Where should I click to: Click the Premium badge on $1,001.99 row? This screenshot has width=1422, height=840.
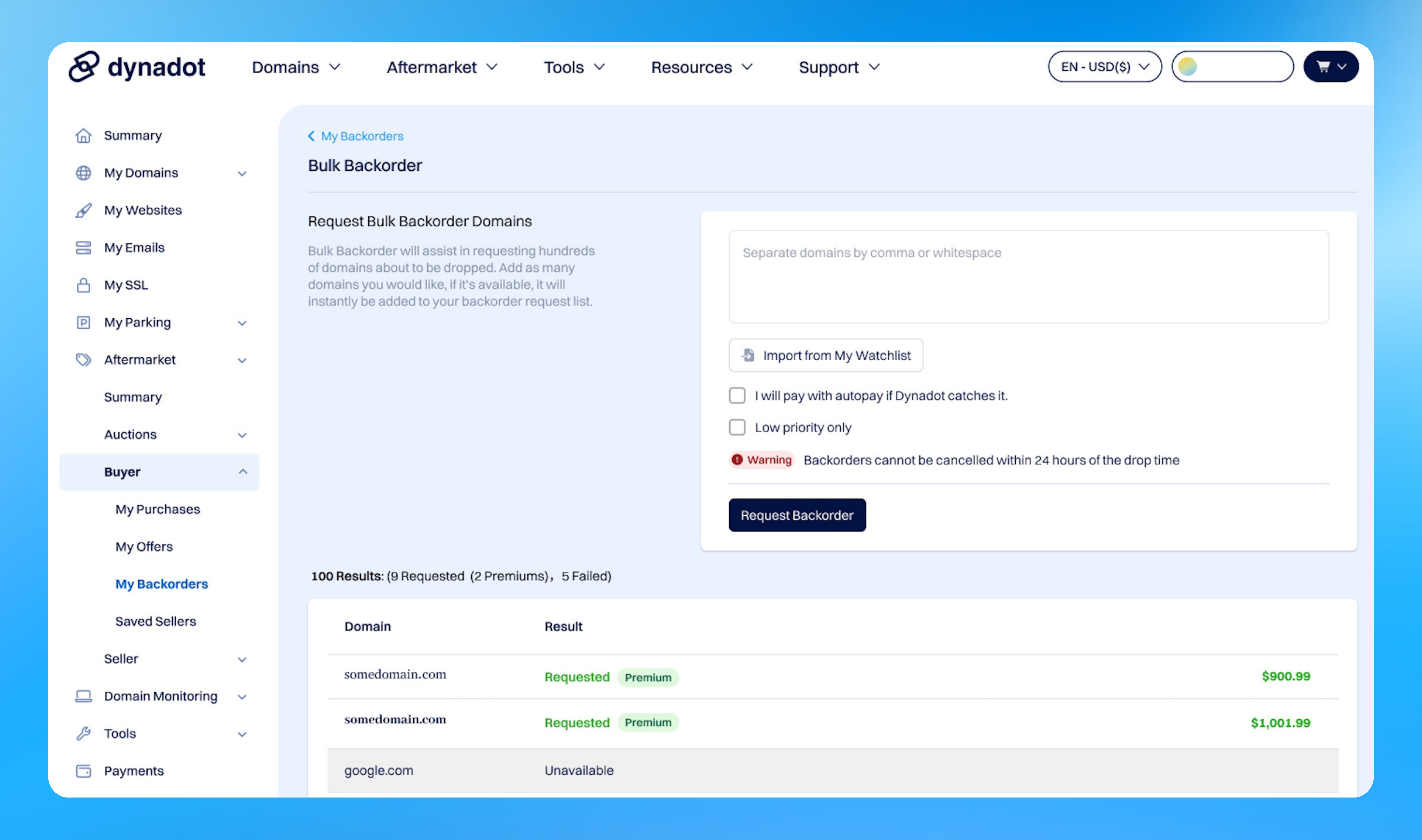648,723
